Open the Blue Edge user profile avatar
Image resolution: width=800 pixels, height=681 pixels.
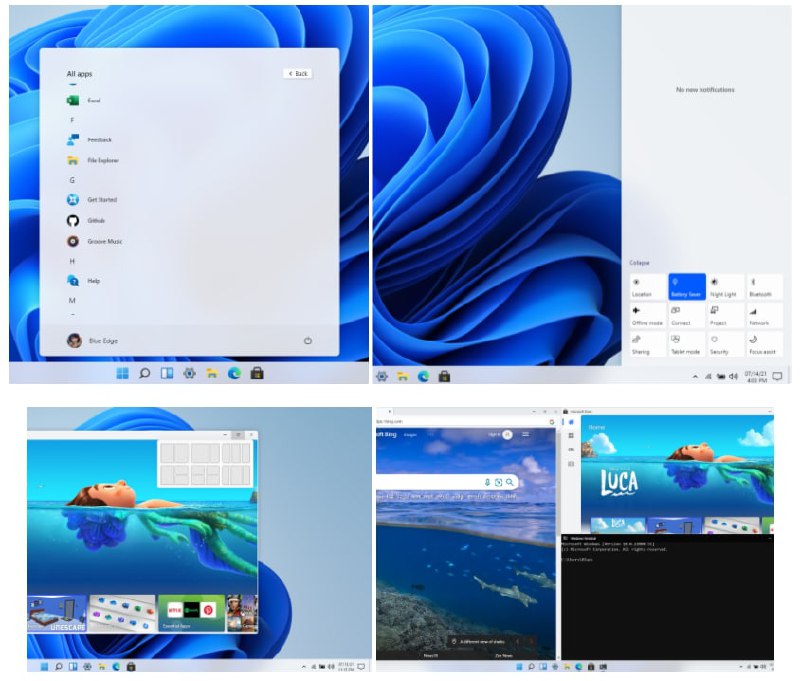74,340
